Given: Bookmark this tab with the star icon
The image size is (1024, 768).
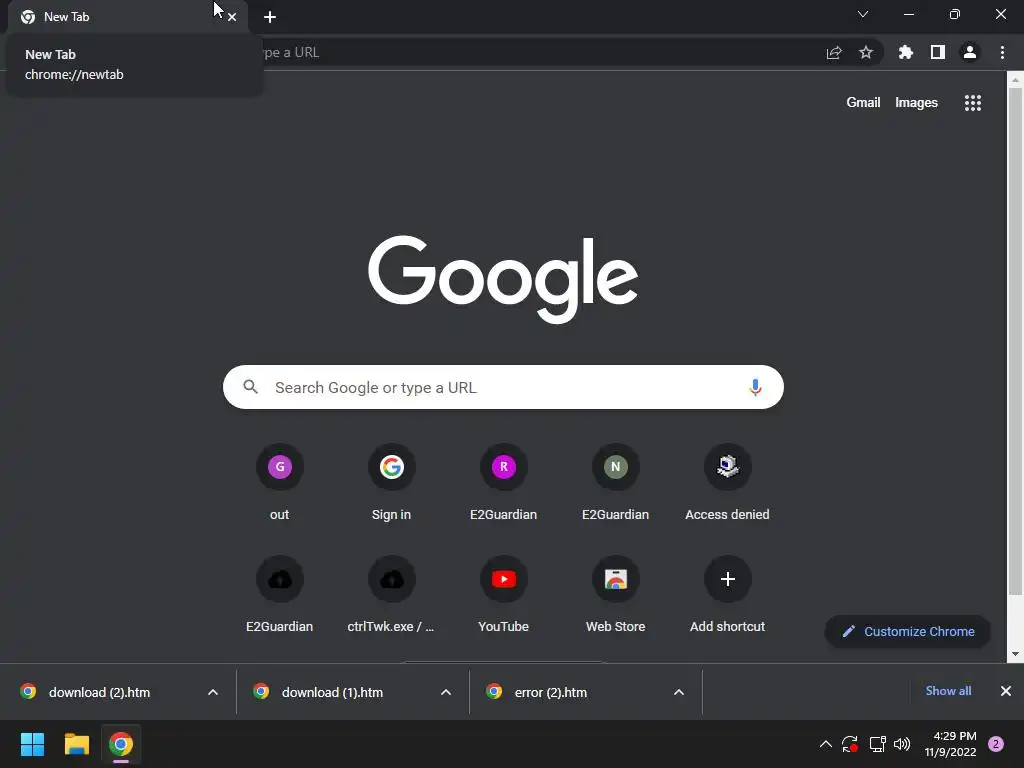Looking at the screenshot, I should pos(866,52).
